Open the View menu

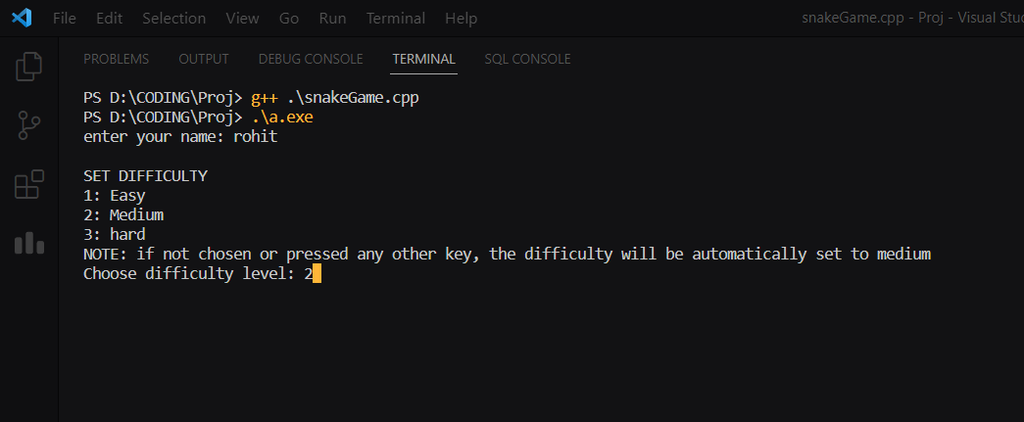pos(242,18)
